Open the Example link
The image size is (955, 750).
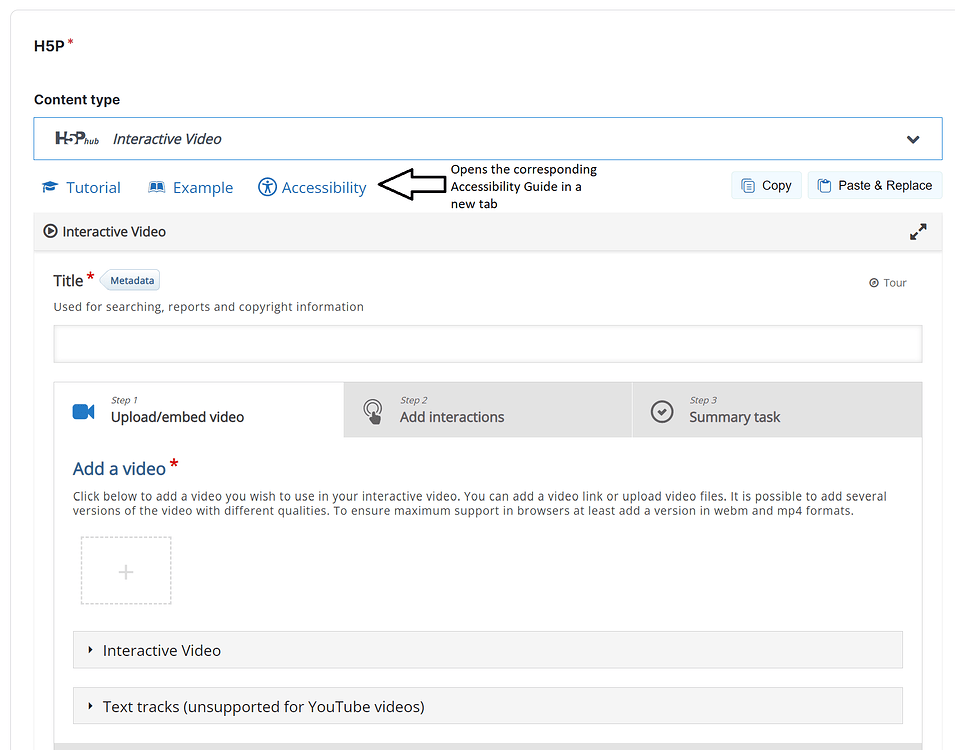point(190,187)
